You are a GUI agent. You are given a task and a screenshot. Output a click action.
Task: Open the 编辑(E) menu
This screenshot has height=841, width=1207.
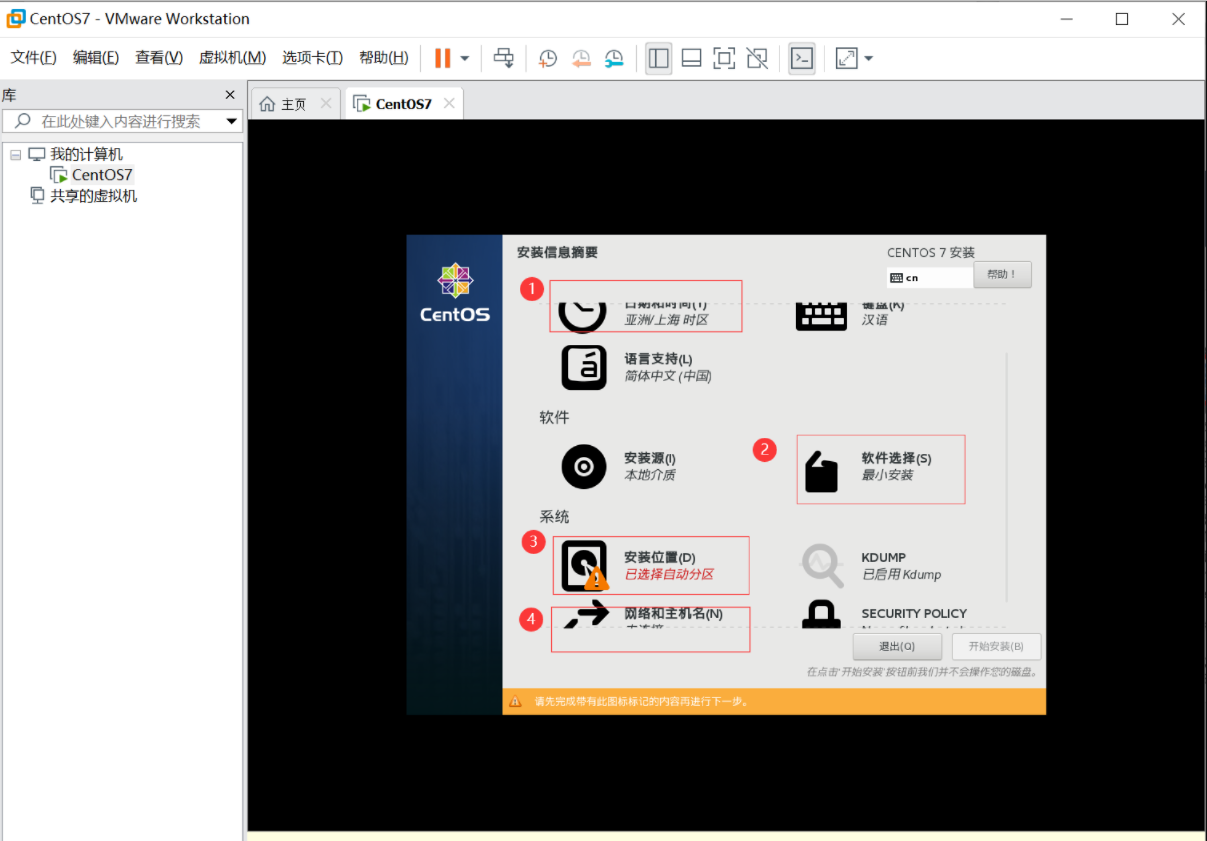tap(96, 58)
